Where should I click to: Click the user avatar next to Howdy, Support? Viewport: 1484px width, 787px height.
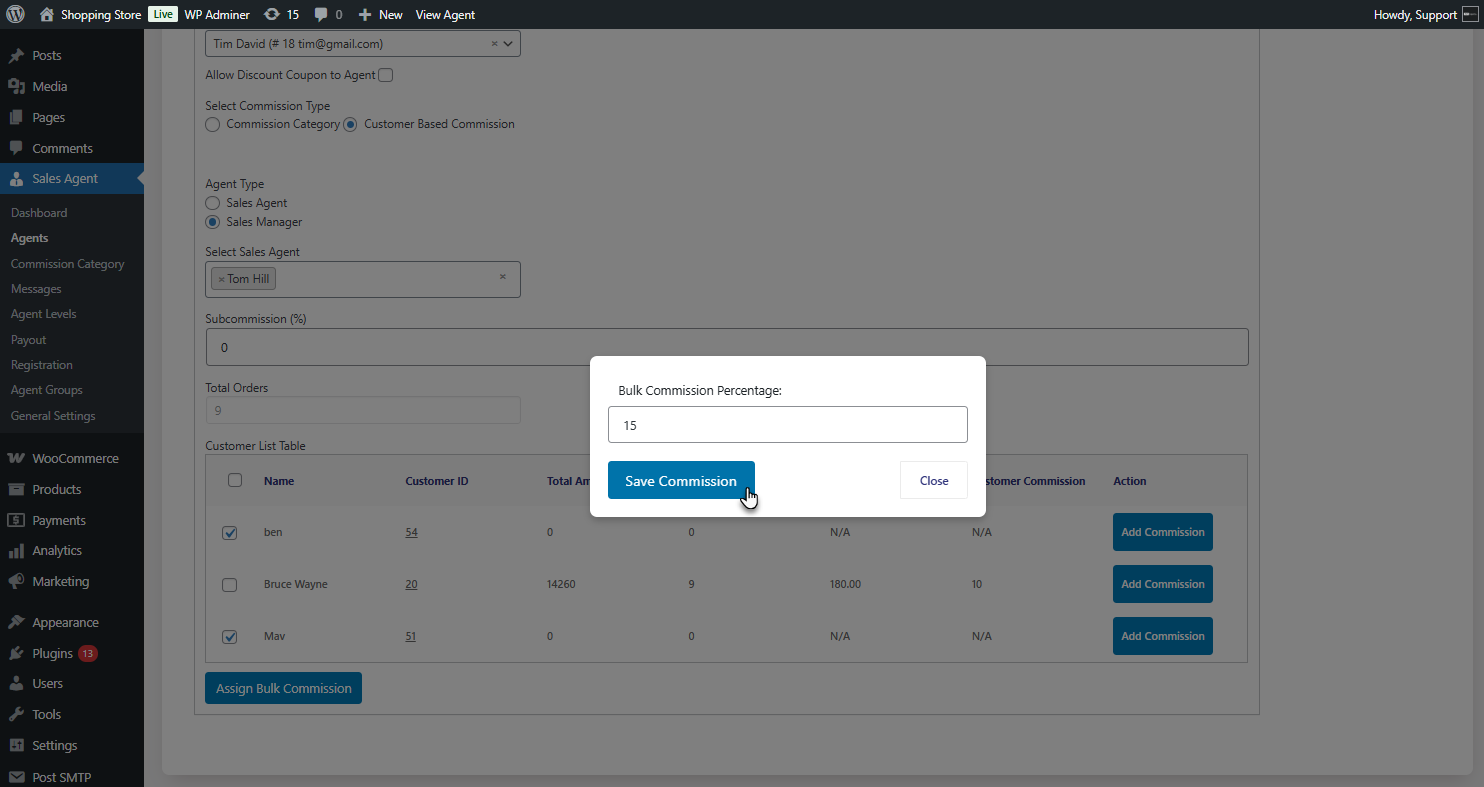click(1470, 15)
